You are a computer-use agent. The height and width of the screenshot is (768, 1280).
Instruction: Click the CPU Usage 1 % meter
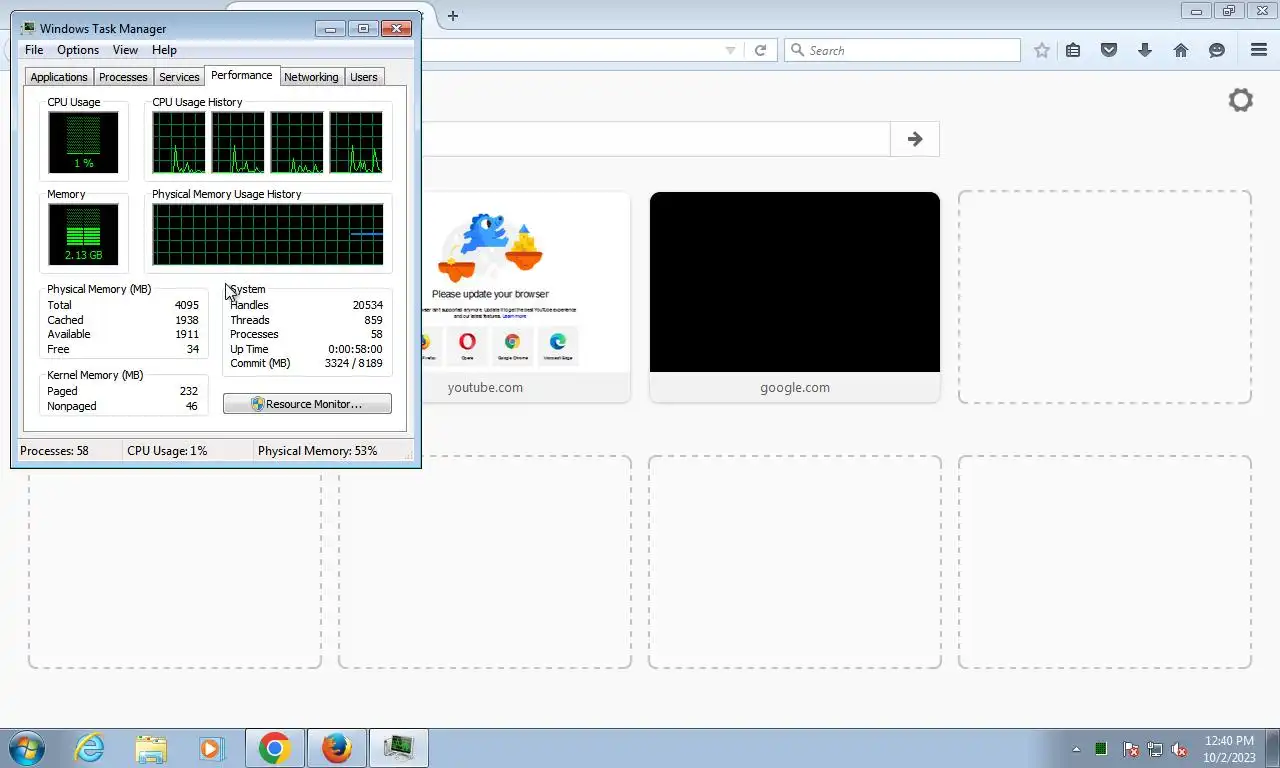coord(83,142)
